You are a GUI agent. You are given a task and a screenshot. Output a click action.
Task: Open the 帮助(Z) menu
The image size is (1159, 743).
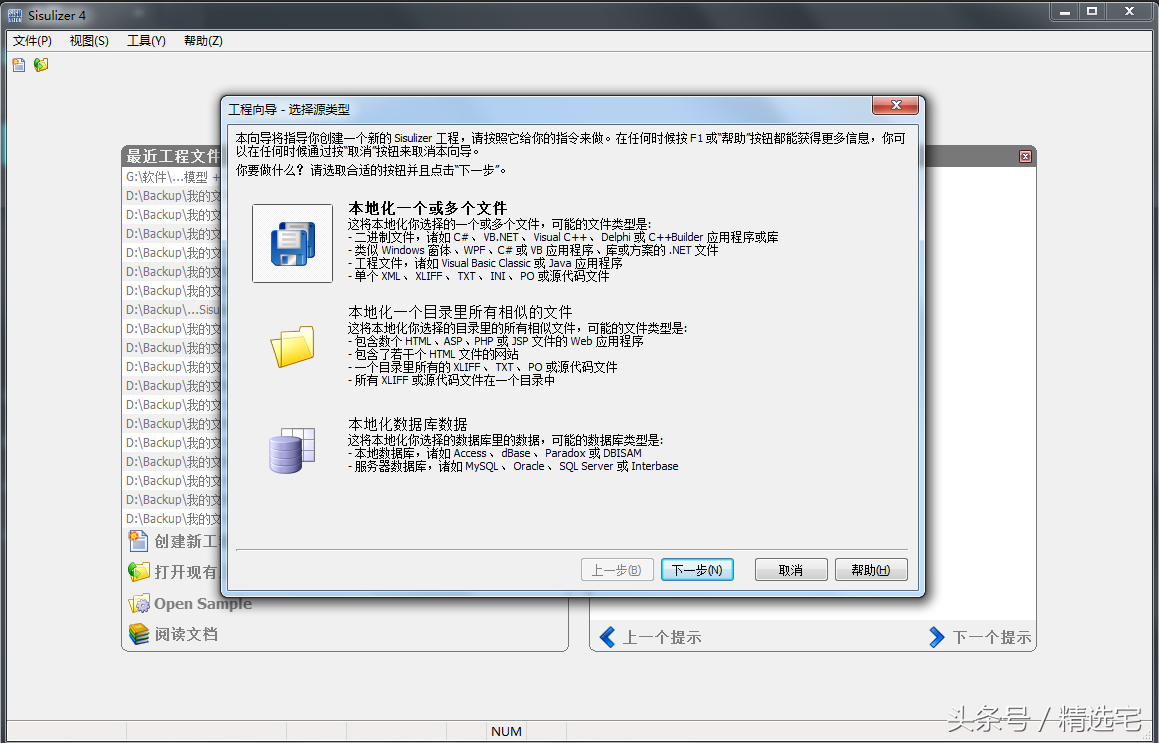[x=203, y=41]
